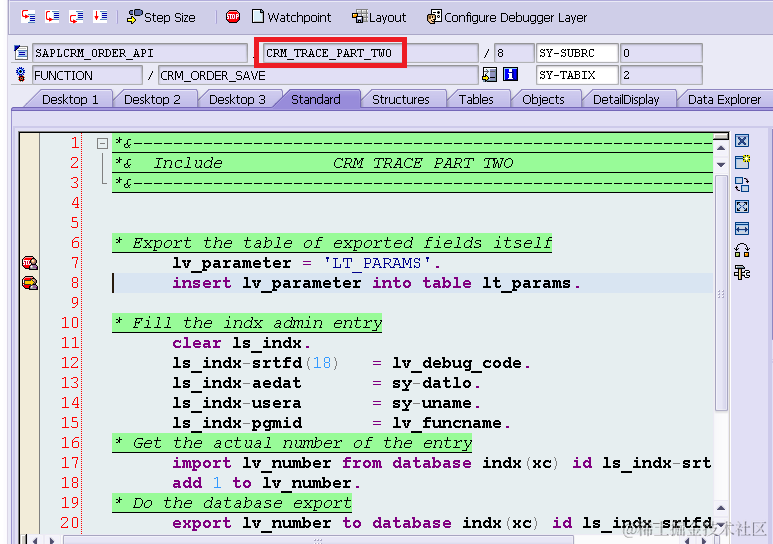
Task: Click the blue H info icon
Action: (511, 74)
